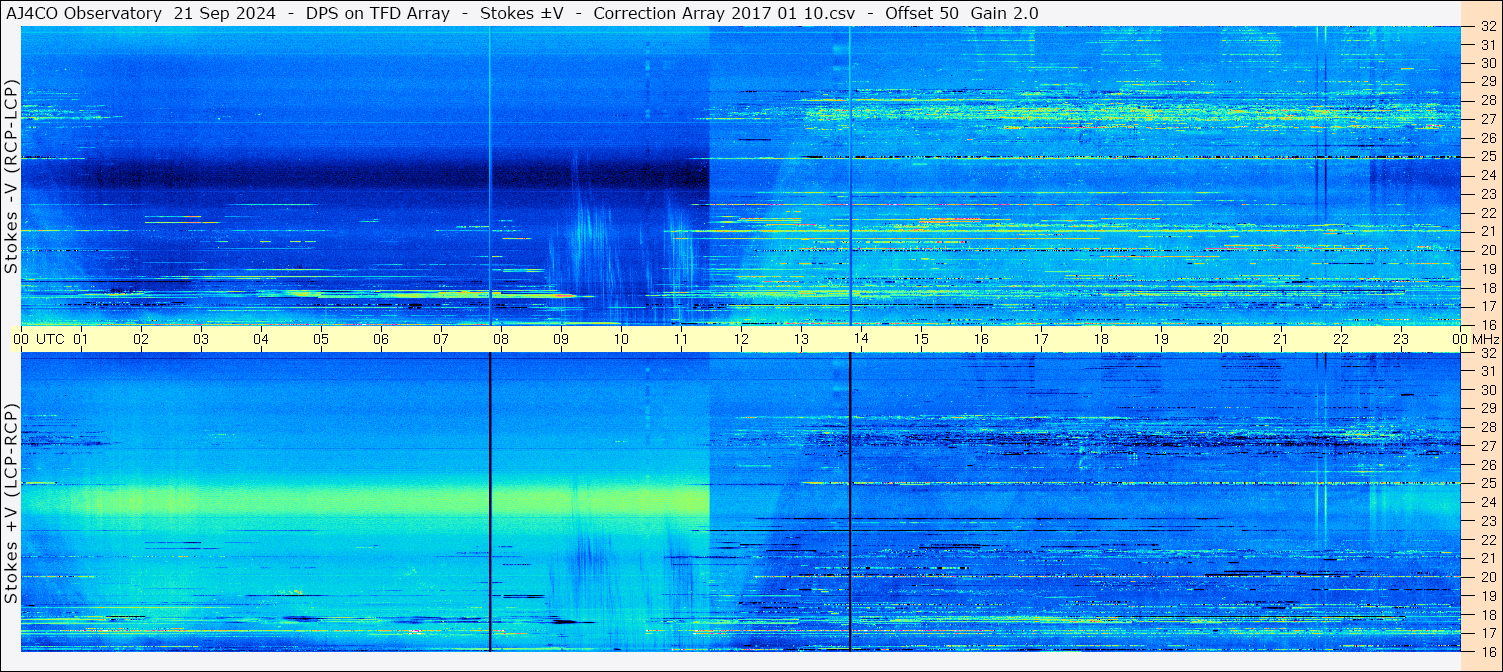Select the 16 MHz label of the Stokes +V panel
This screenshot has height=672, width=1503.
pyautogui.click(x=1487, y=650)
